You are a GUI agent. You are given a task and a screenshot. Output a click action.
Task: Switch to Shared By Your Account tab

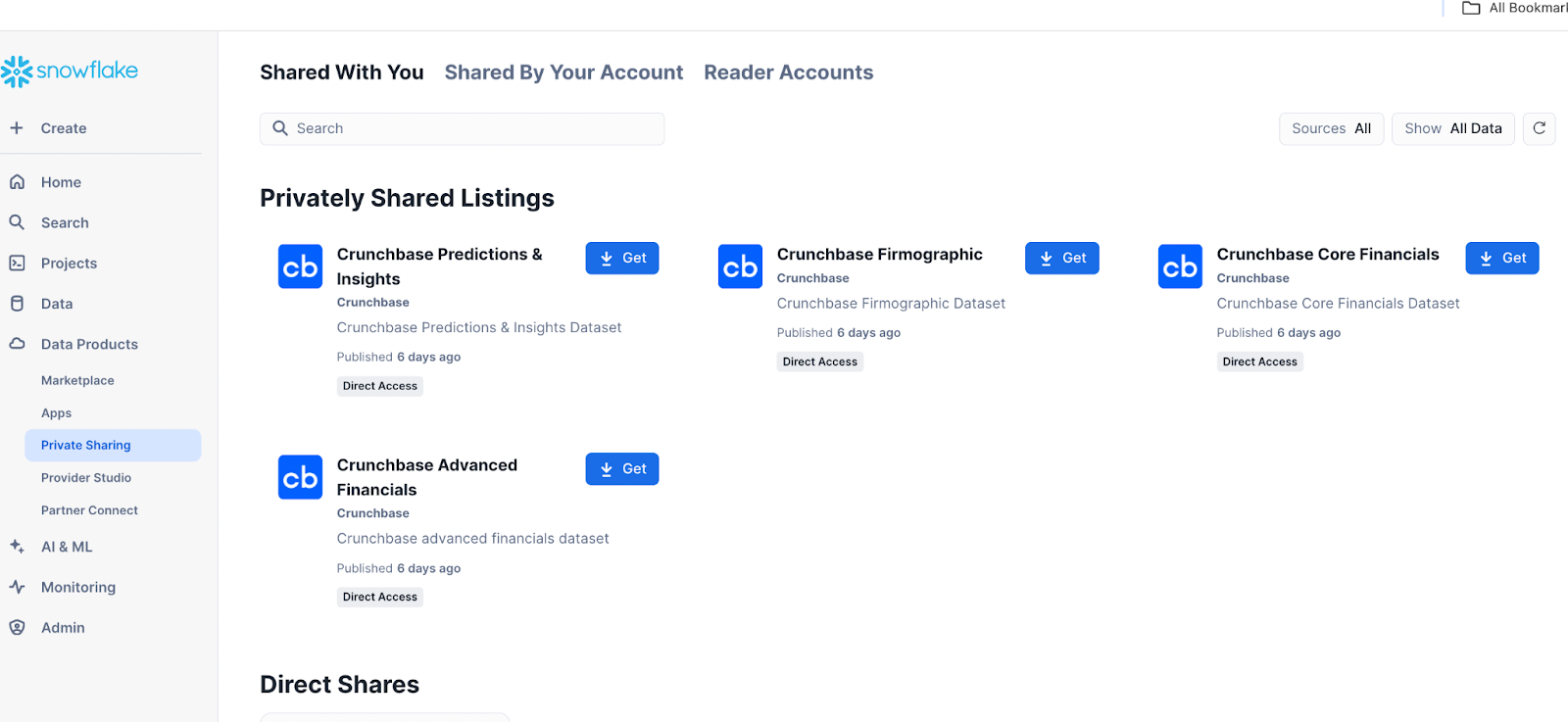[x=563, y=72]
